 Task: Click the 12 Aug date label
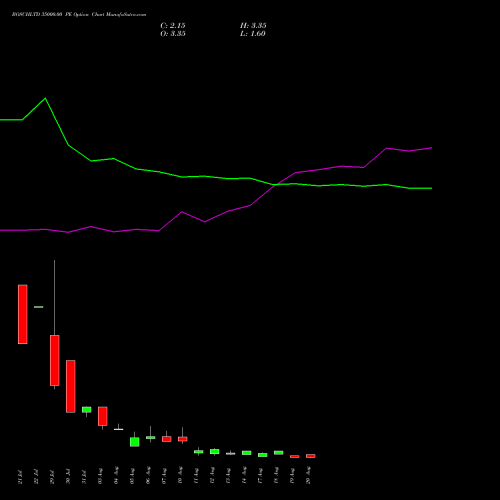pyautogui.click(x=212, y=476)
